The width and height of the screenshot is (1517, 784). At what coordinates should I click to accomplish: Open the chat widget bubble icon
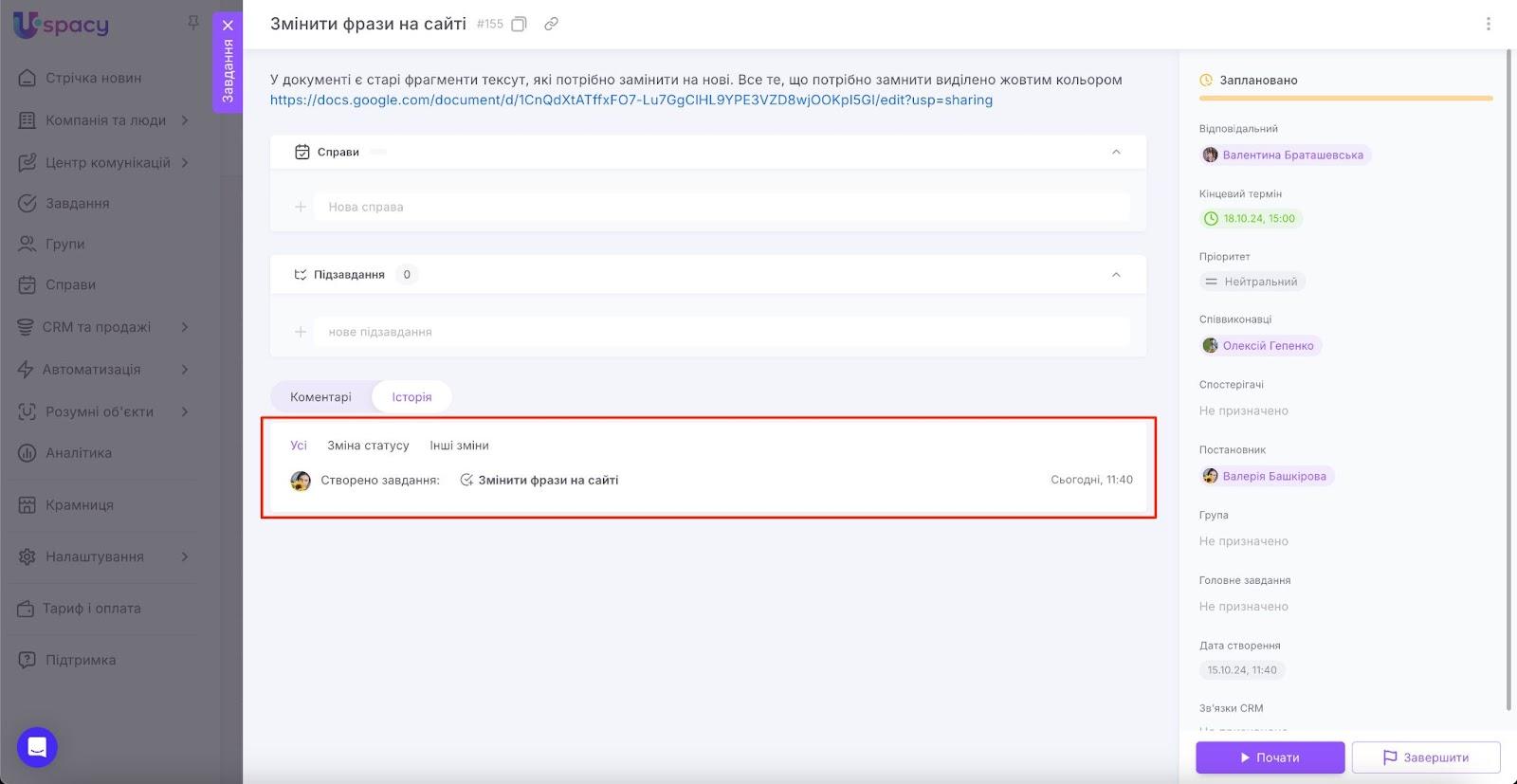[37, 747]
